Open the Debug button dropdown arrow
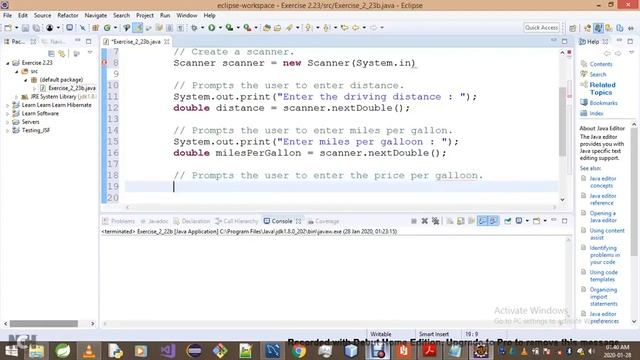 (202, 28)
